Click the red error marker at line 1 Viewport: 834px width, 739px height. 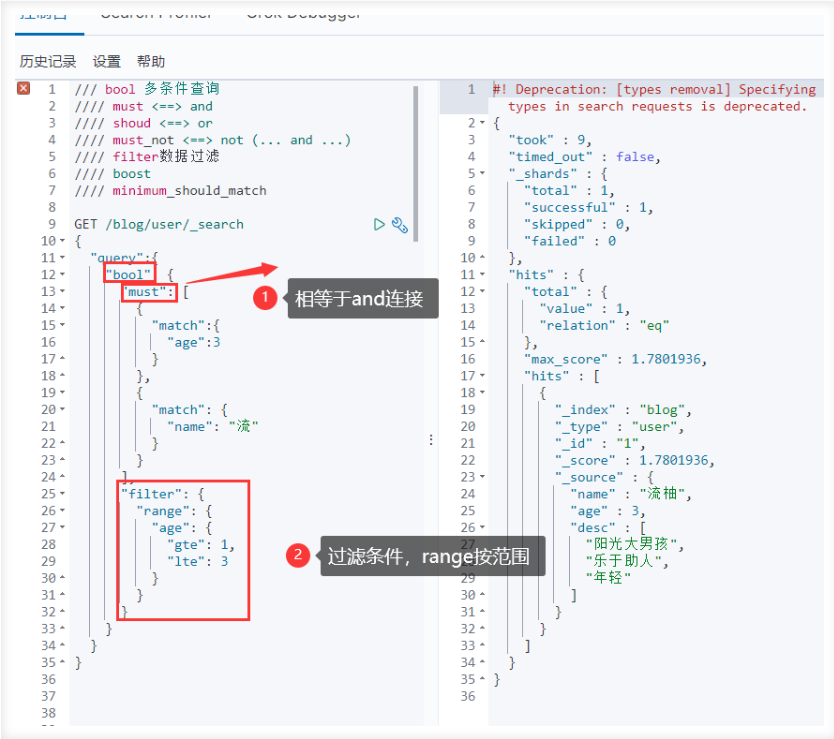23,88
